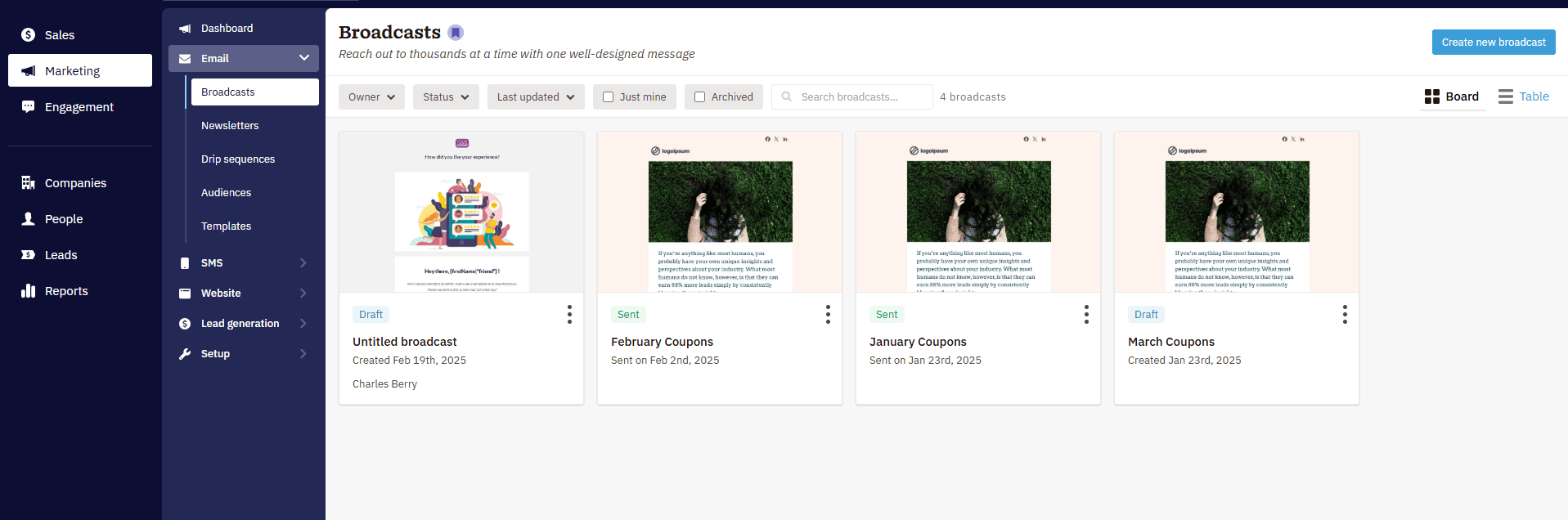Enable the Just mine checkbox
1568x520 pixels.
click(609, 97)
